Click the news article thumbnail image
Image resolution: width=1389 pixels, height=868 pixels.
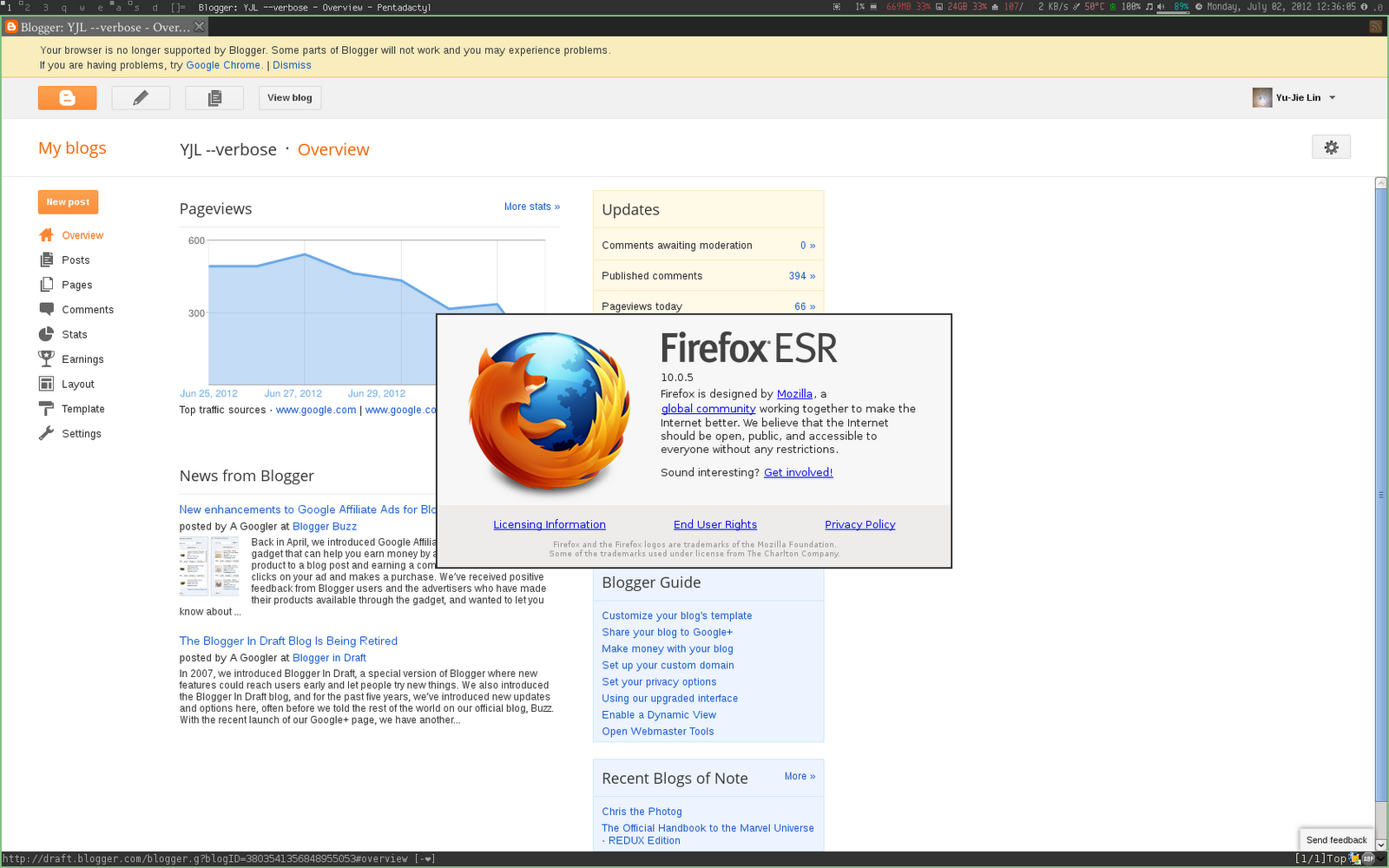coord(209,566)
